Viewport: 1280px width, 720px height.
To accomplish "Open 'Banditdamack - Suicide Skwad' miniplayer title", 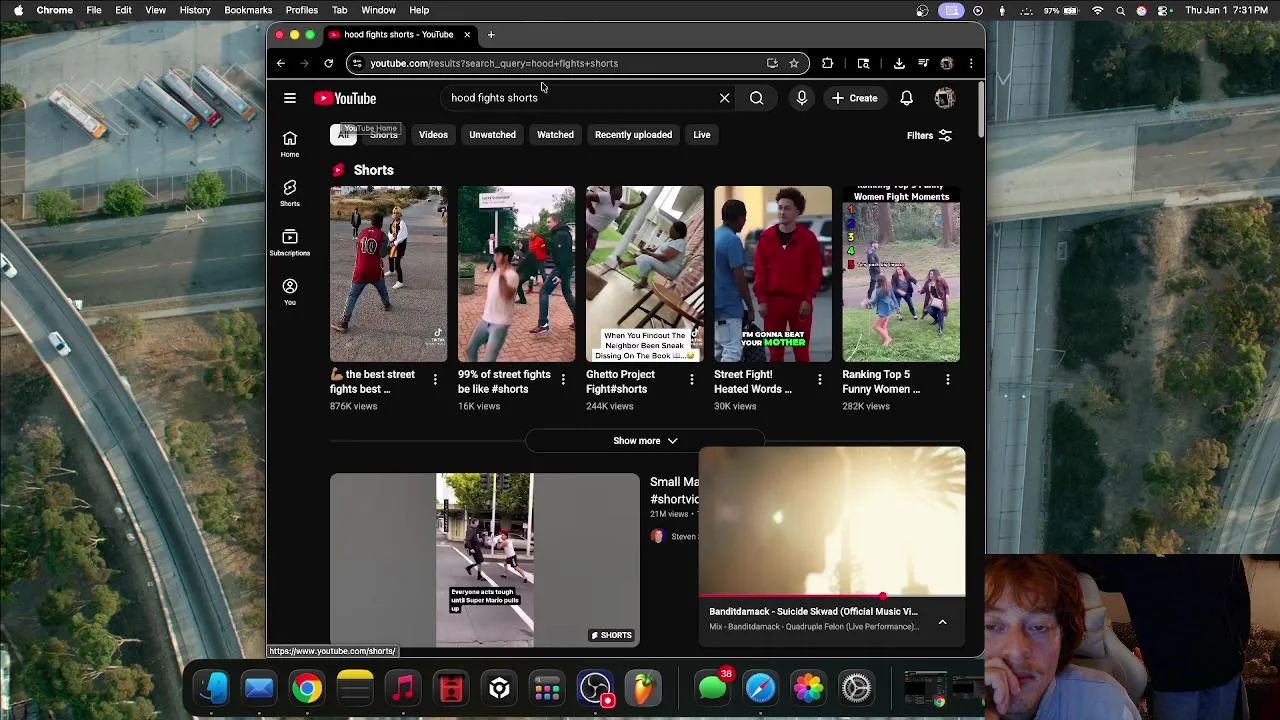I will coord(813,611).
